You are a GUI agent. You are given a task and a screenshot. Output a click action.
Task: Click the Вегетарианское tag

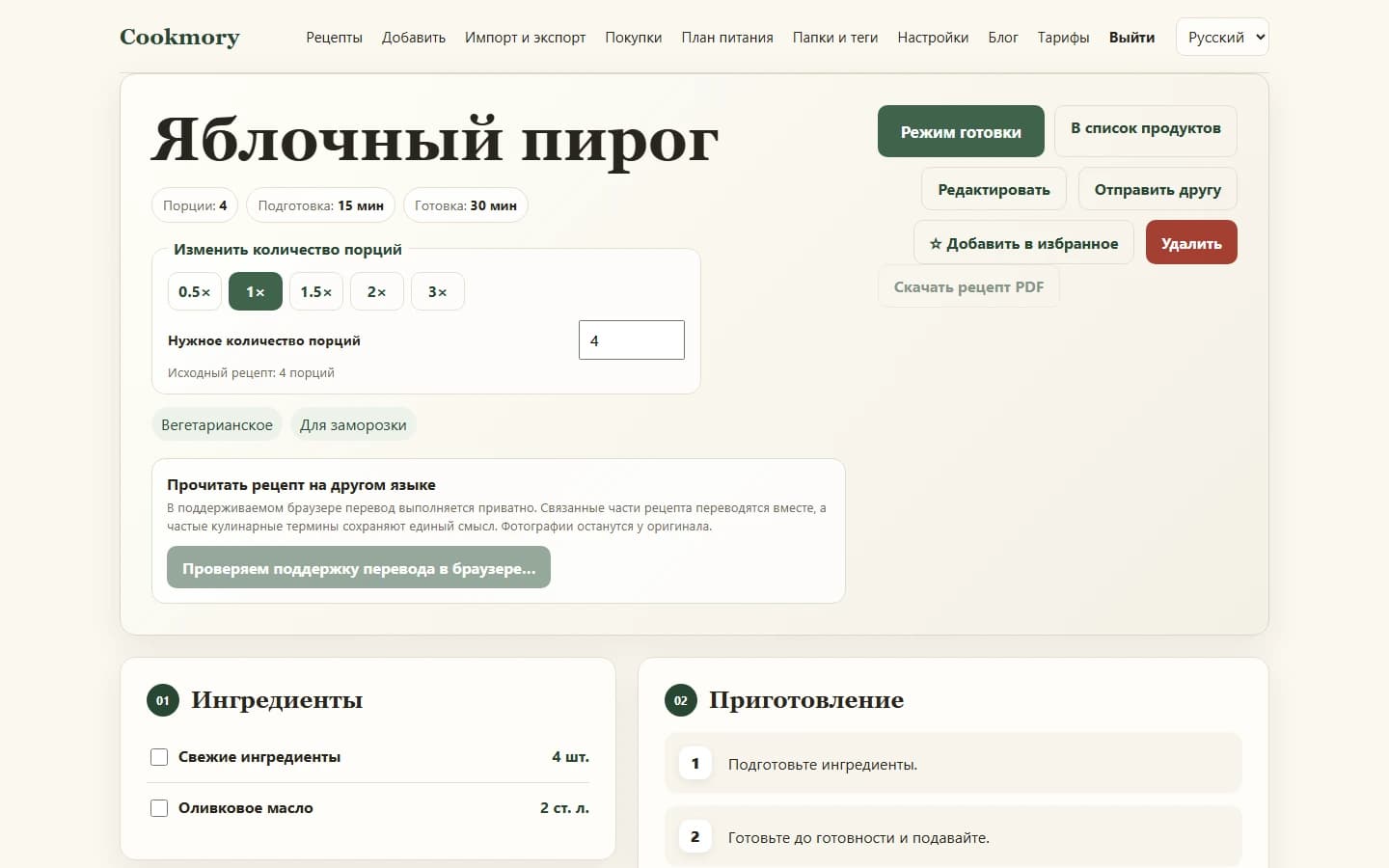coord(217,425)
